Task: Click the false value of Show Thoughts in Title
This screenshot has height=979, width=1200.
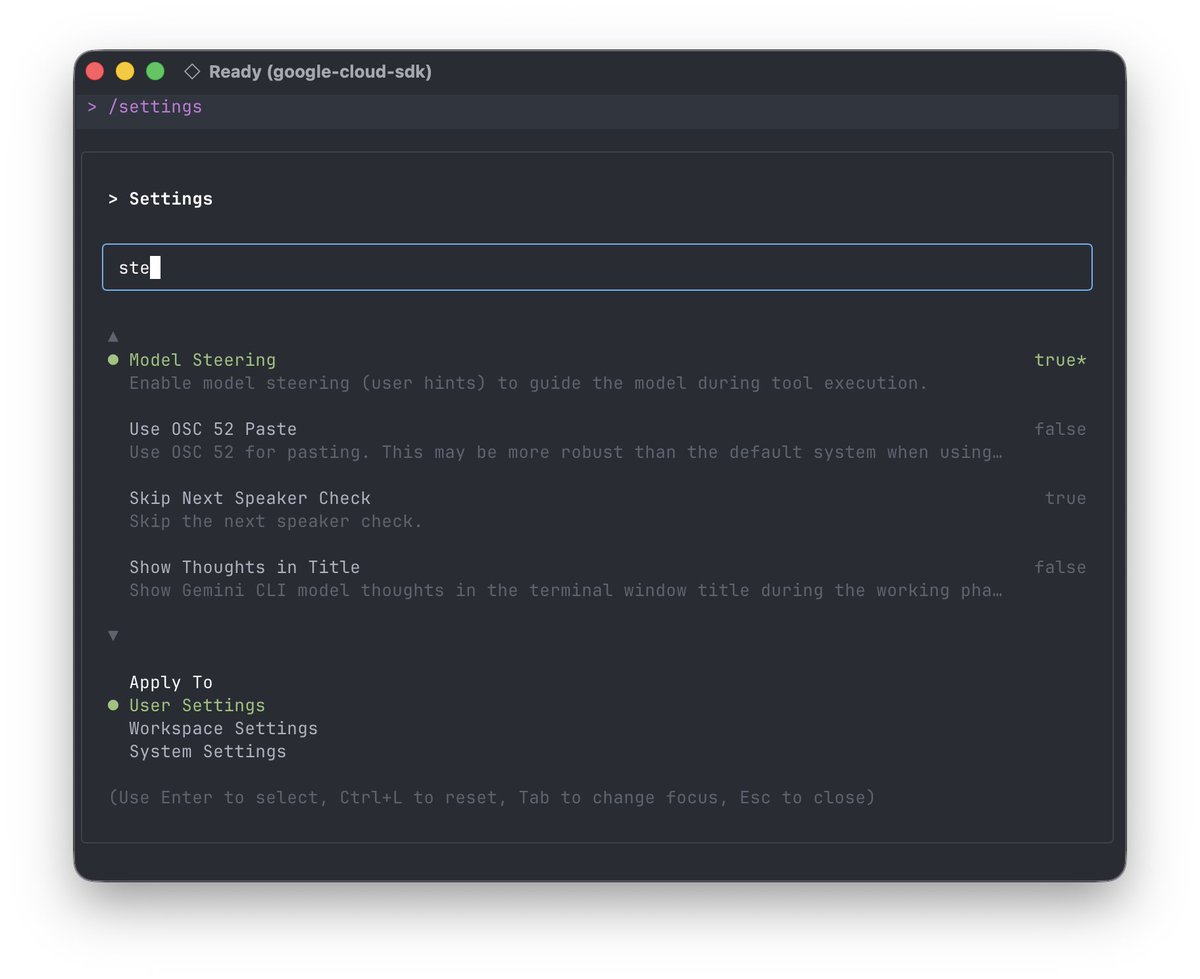Action: [1060, 567]
